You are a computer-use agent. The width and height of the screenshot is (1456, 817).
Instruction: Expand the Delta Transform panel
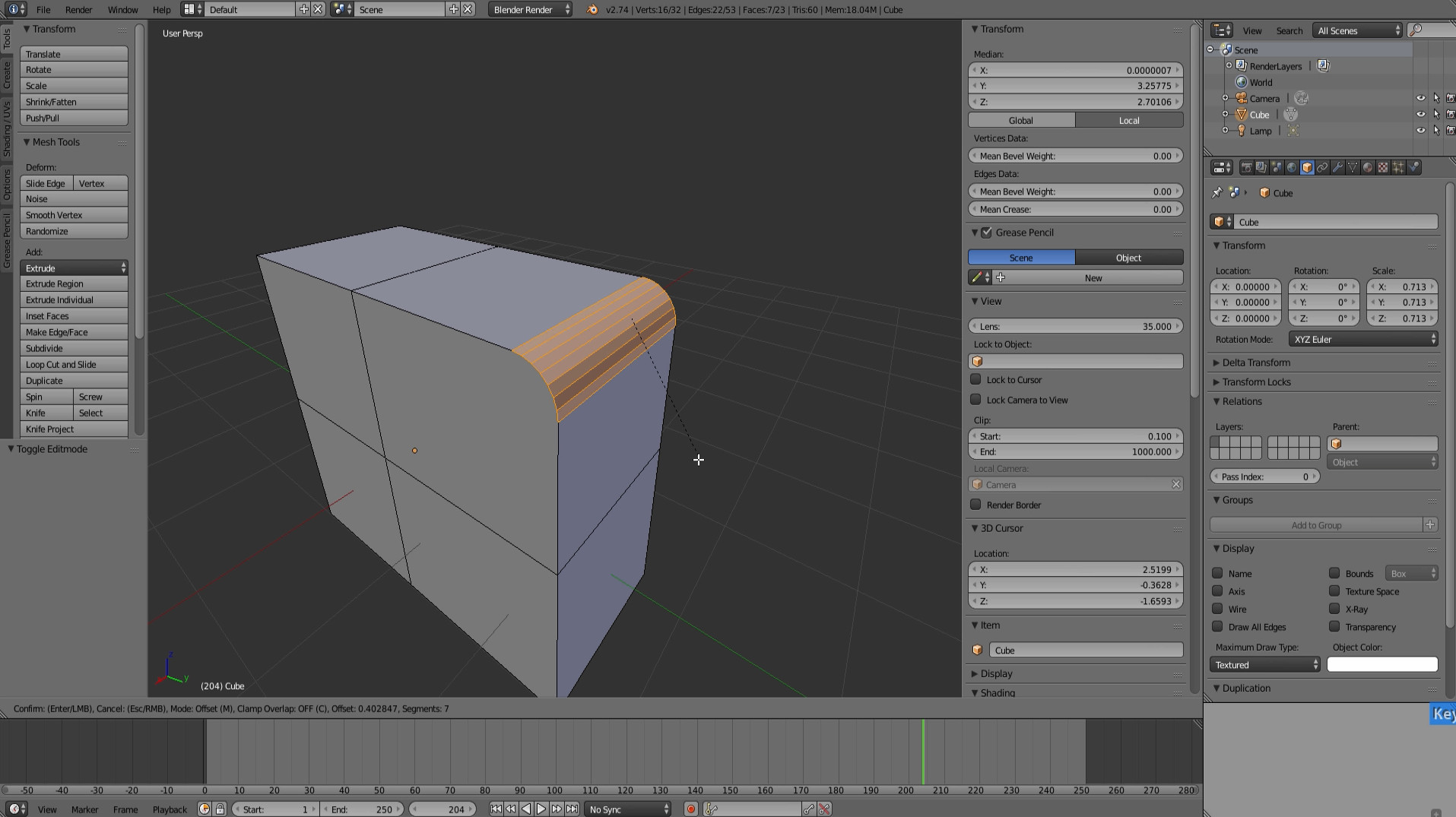click(1256, 363)
